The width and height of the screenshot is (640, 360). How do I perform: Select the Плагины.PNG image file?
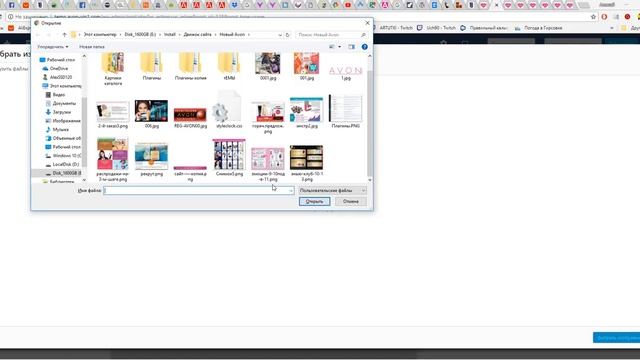[345, 111]
